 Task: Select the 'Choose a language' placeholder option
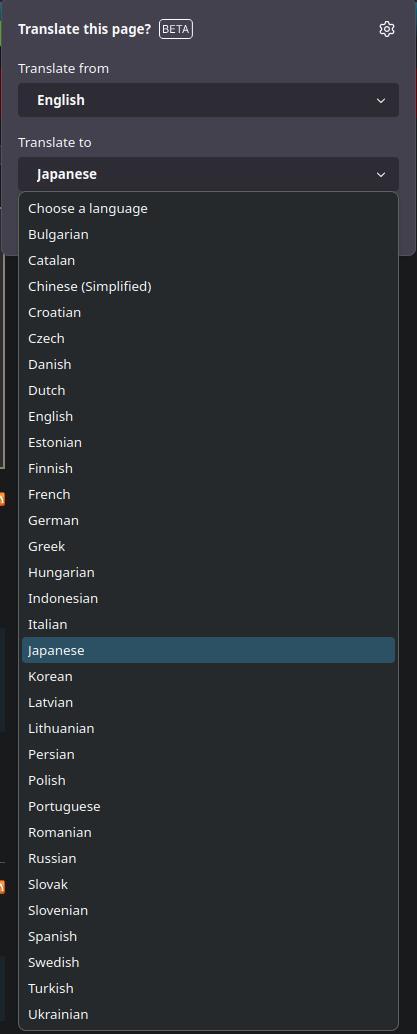coord(208,208)
